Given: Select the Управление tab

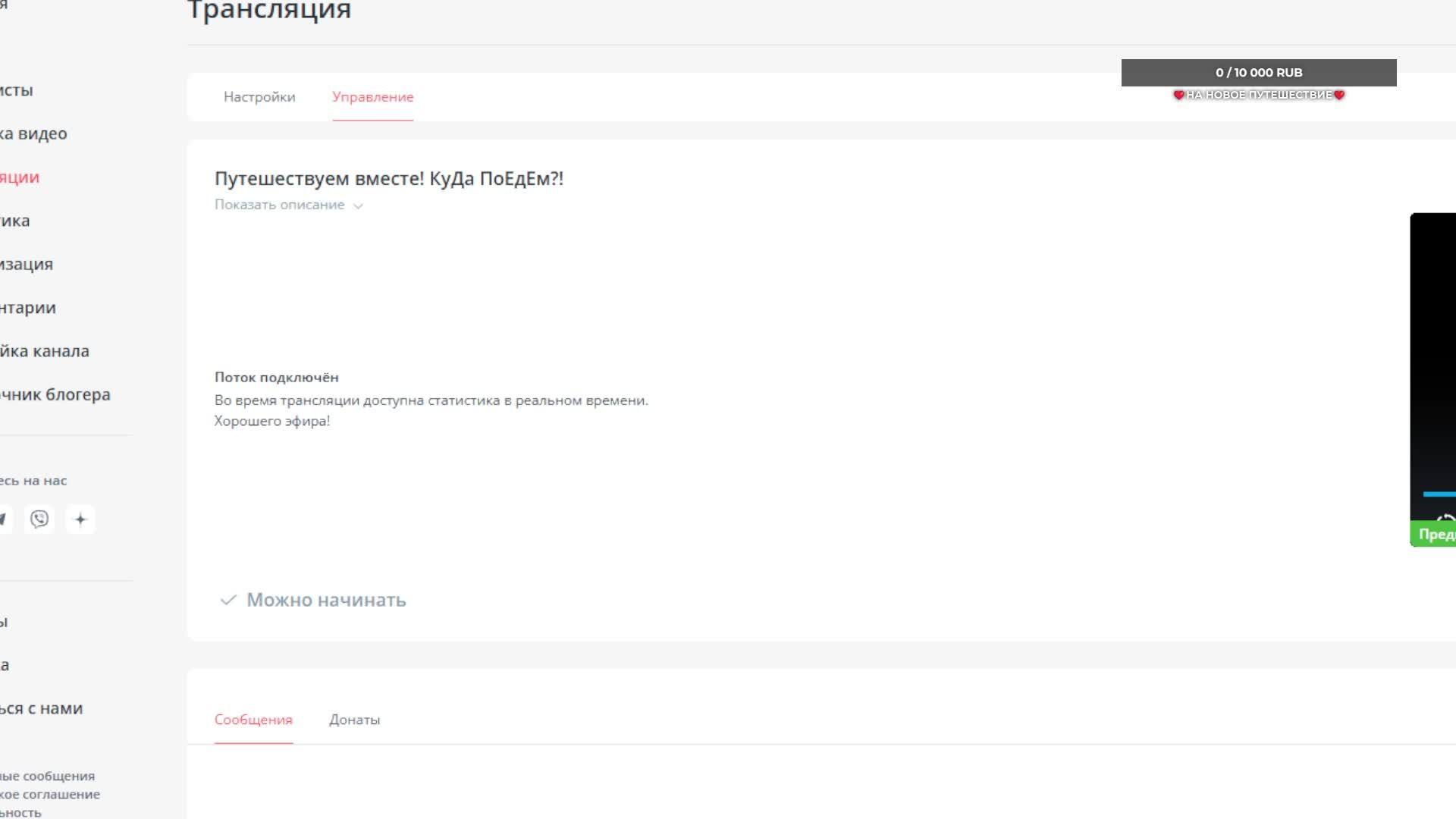Looking at the screenshot, I should [x=372, y=97].
